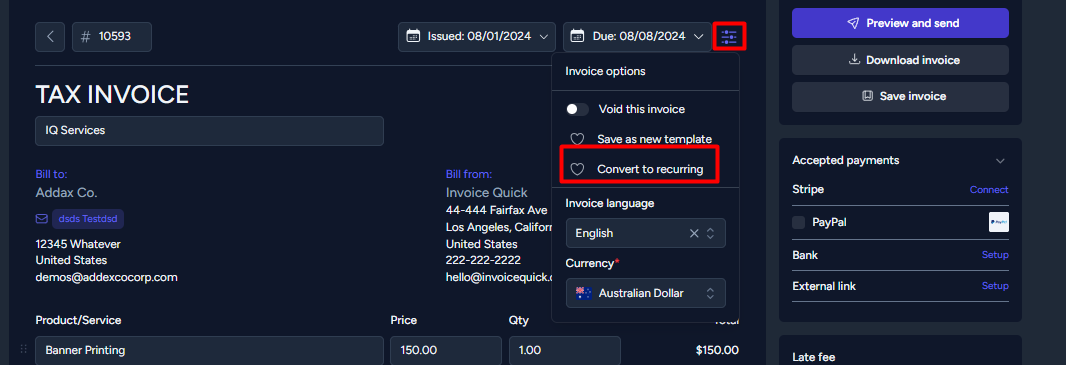Image resolution: width=1066 pixels, height=365 pixels.
Task: Select Convert to recurring option
Action: click(650, 169)
